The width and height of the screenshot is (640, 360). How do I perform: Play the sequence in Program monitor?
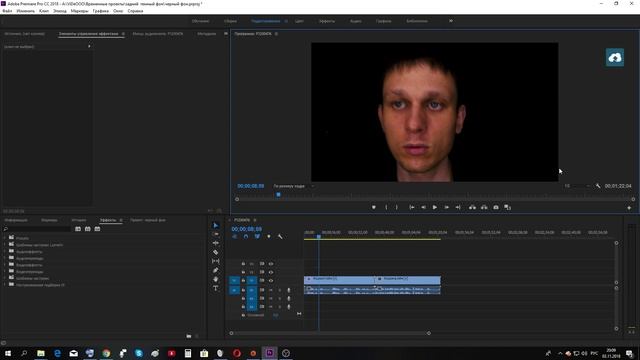[x=435, y=207]
